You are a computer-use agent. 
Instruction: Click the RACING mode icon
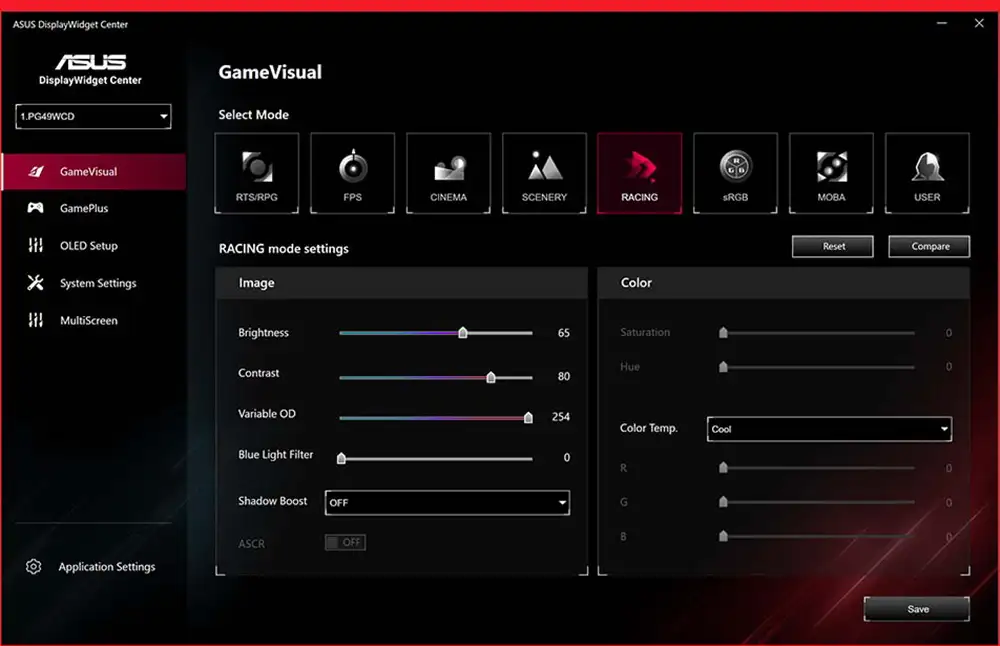[x=639, y=173]
